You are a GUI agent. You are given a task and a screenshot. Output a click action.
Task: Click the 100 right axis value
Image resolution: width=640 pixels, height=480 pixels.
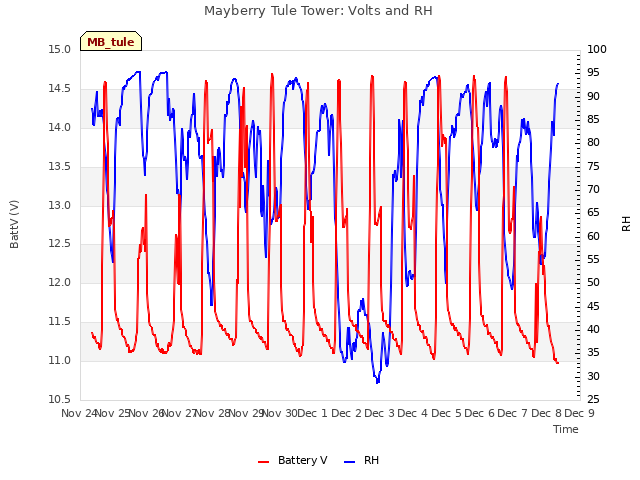coord(597,50)
